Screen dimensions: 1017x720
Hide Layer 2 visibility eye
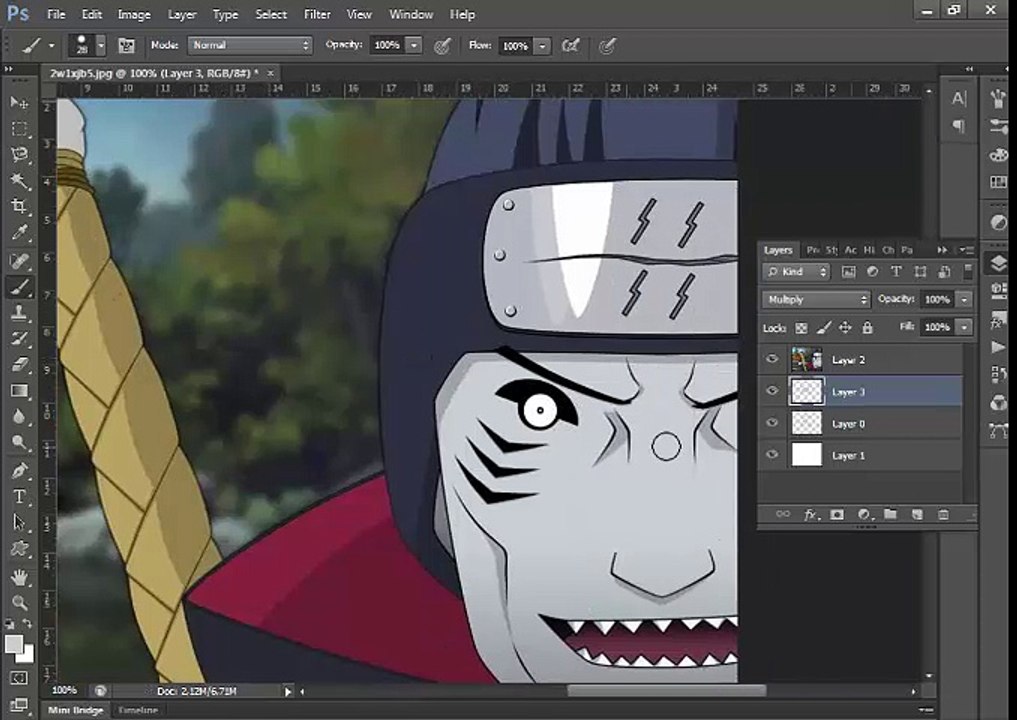pyautogui.click(x=772, y=359)
